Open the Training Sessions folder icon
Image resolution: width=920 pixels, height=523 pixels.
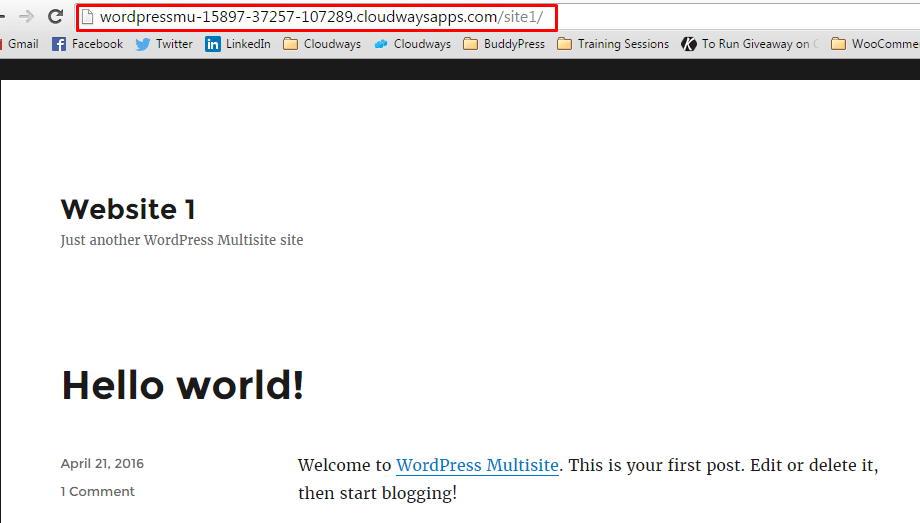coord(564,44)
